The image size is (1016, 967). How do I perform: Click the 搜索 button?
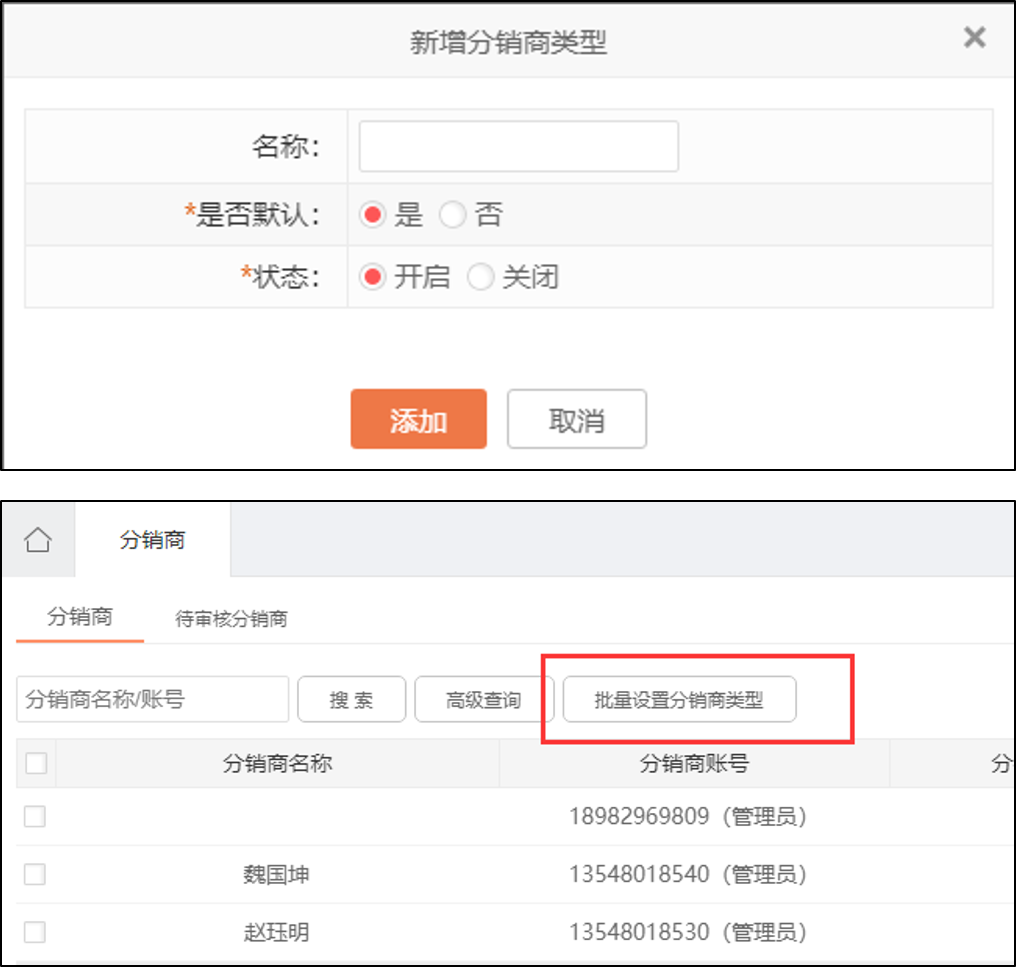pyautogui.click(x=351, y=700)
